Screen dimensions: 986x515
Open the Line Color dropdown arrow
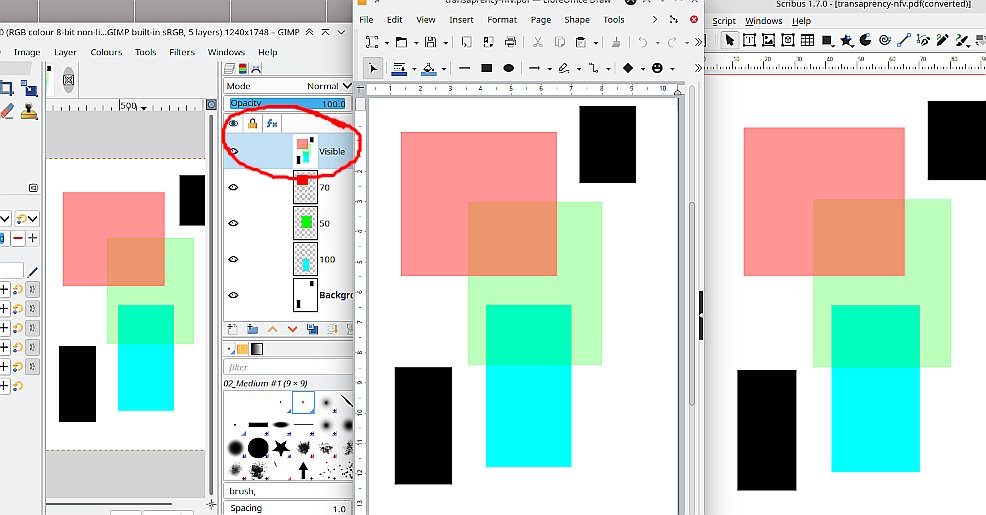(414, 69)
